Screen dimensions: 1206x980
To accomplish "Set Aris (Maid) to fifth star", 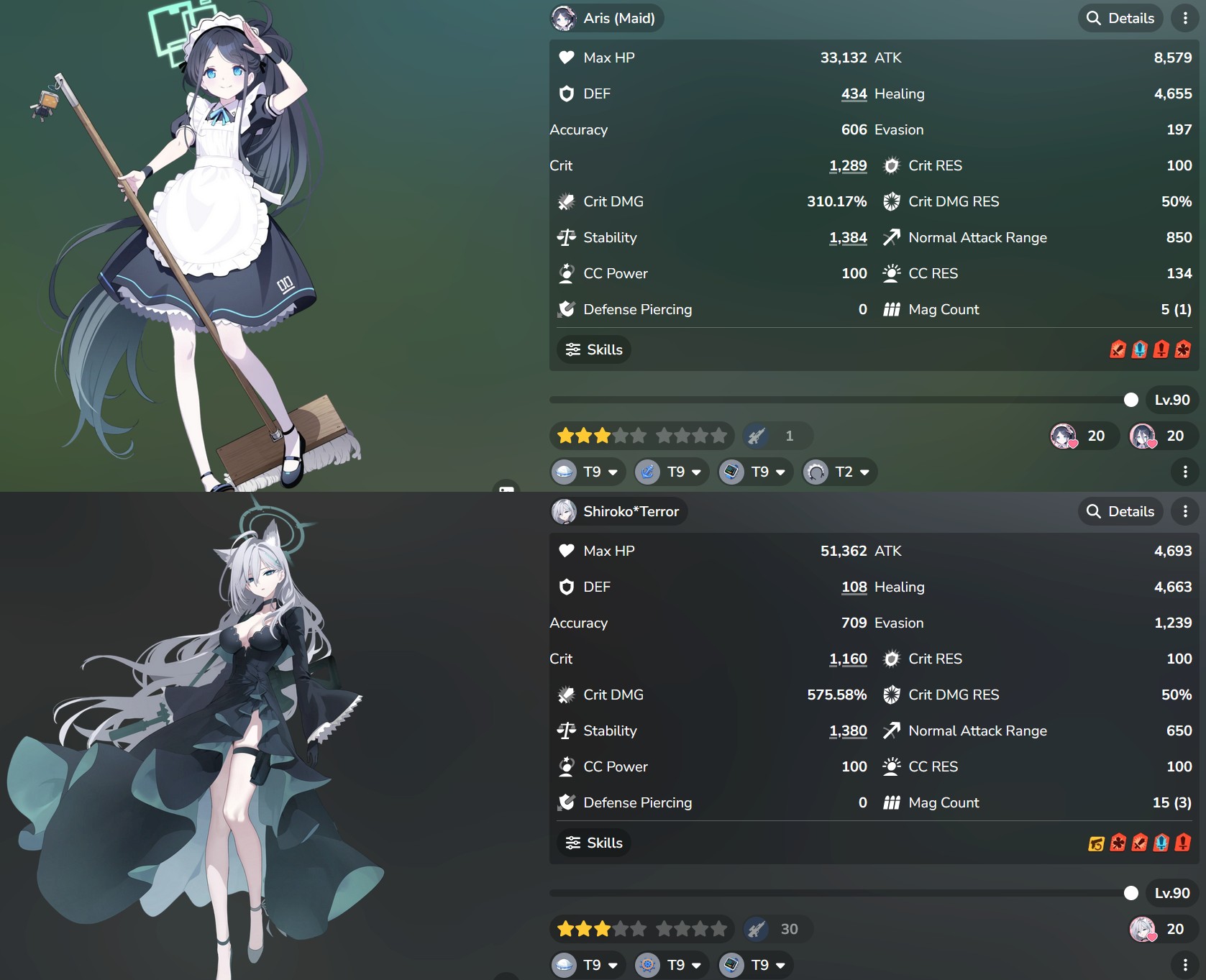I will click(x=639, y=436).
